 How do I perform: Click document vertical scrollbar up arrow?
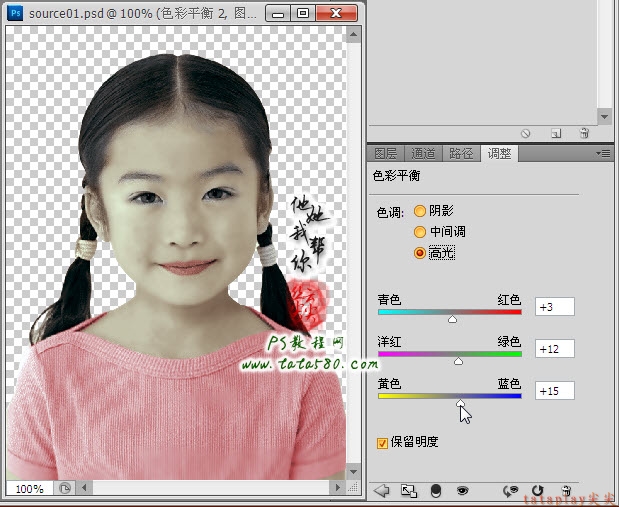(x=353, y=35)
